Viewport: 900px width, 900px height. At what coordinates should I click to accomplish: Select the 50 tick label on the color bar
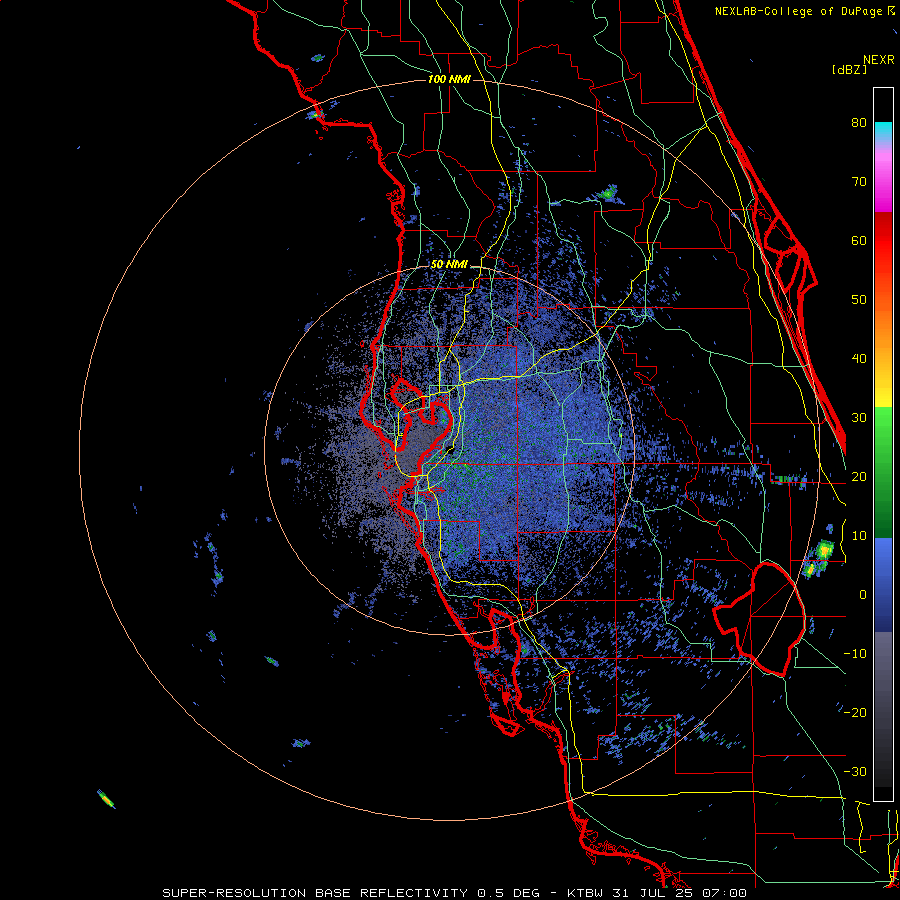pos(859,300)
